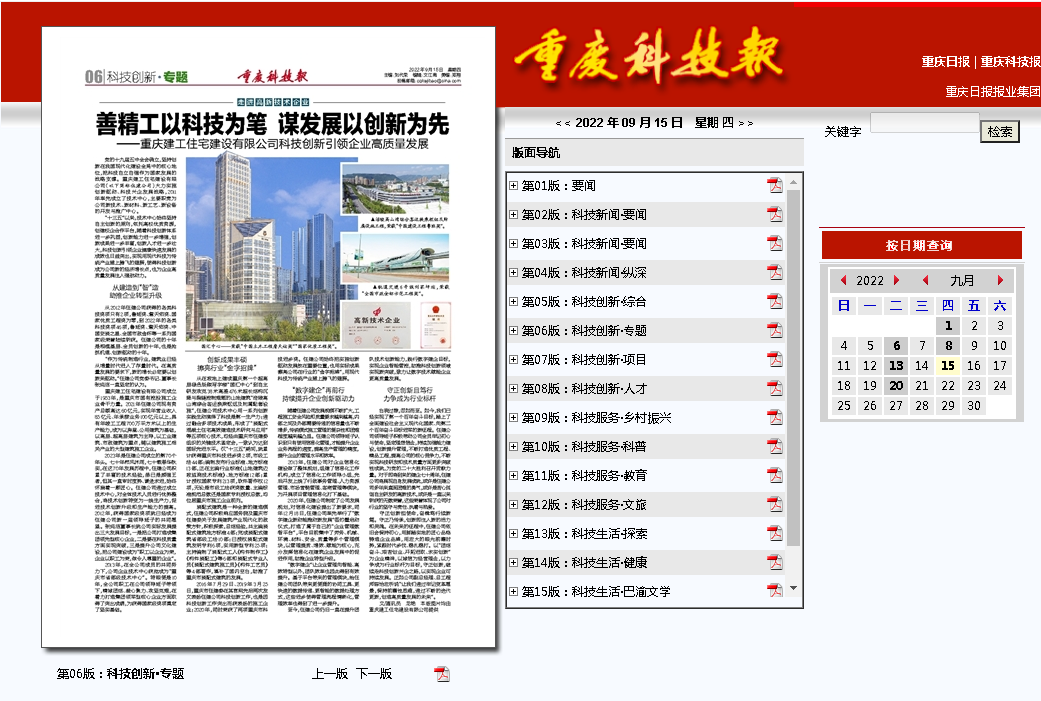Expand the 第14版 科技生活·健康 section
This screenshot has height=701, width=1041.
(513, 562)
